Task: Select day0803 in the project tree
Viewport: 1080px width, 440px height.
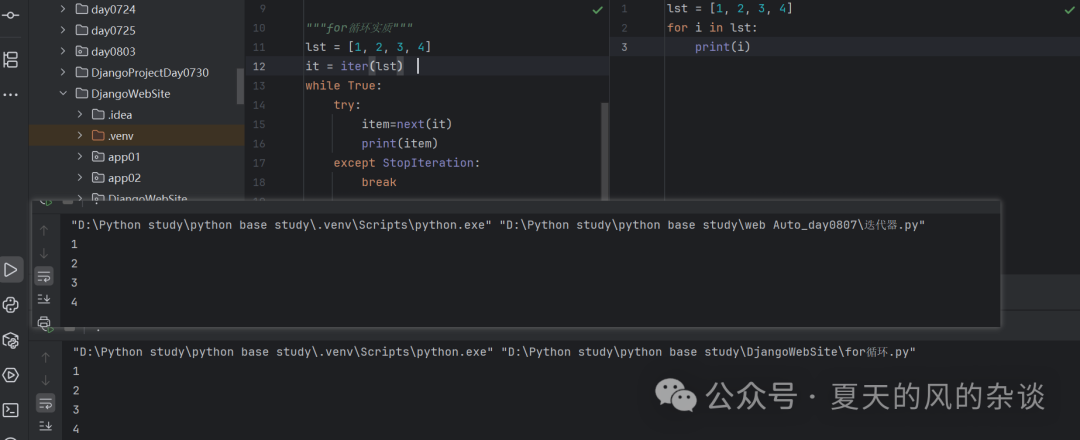Action: coord(113,52)
